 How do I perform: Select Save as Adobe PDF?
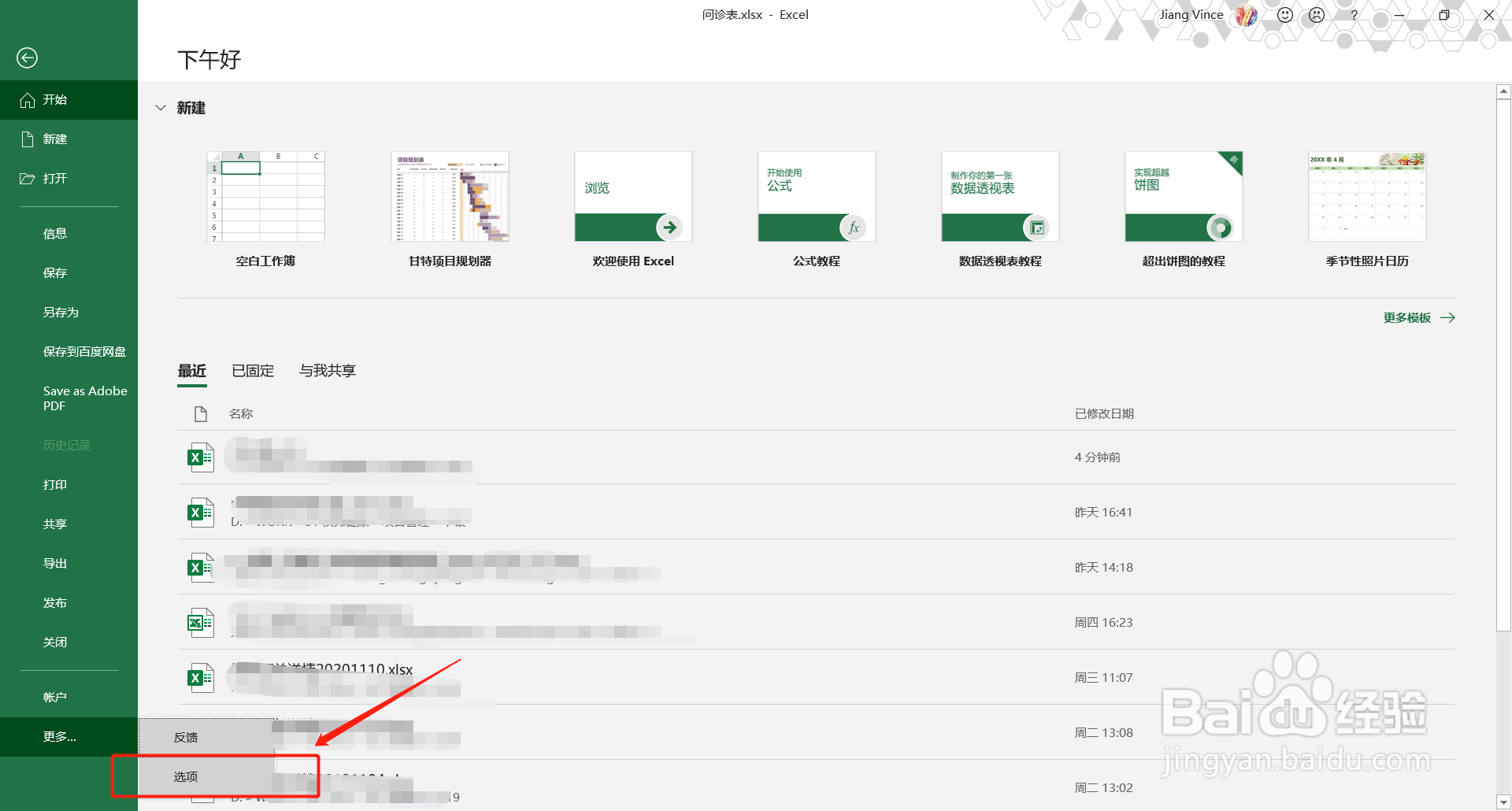coord(69,398)
